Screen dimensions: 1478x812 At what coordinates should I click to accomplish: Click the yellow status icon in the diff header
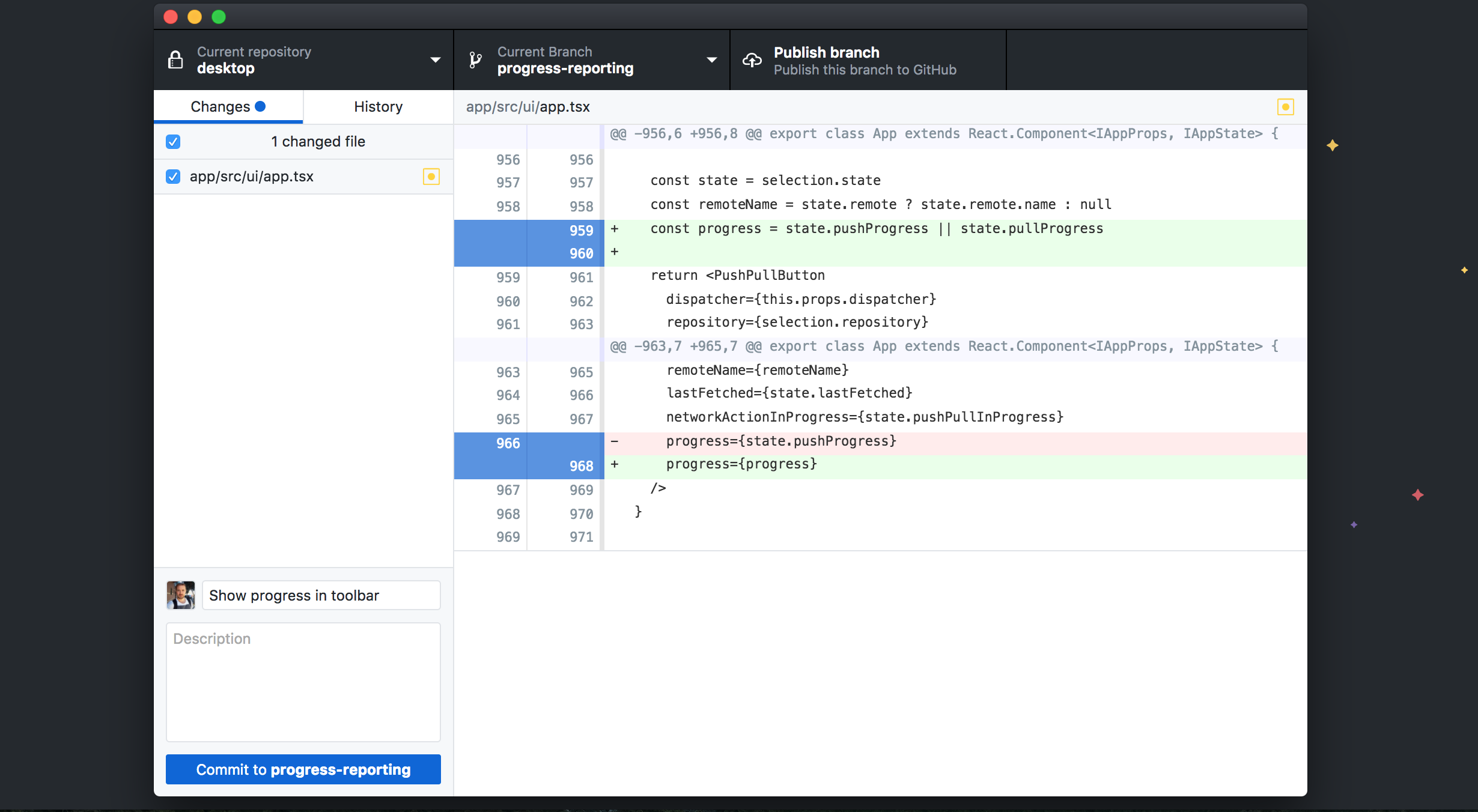tap(1285, 107)
